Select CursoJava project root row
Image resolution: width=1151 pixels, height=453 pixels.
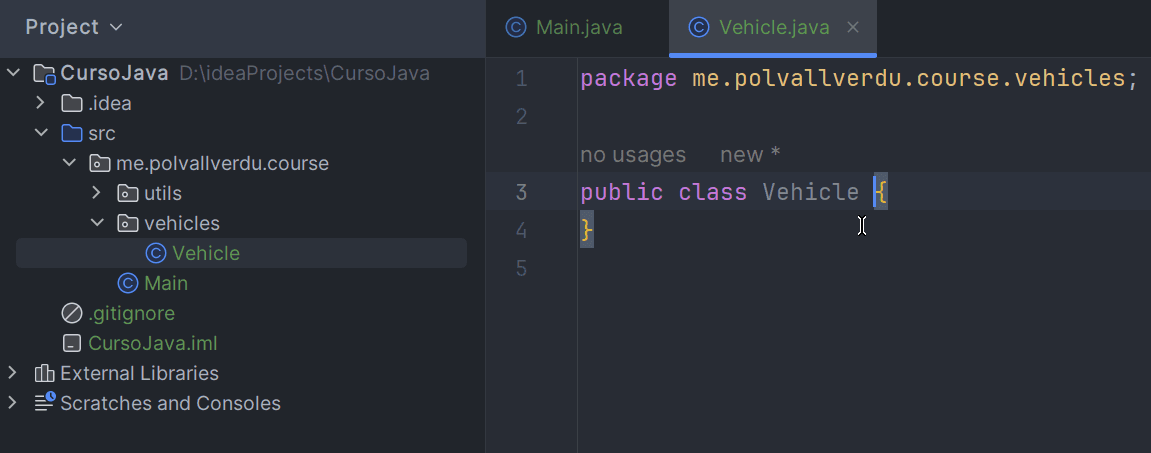[x=242, y=73]
